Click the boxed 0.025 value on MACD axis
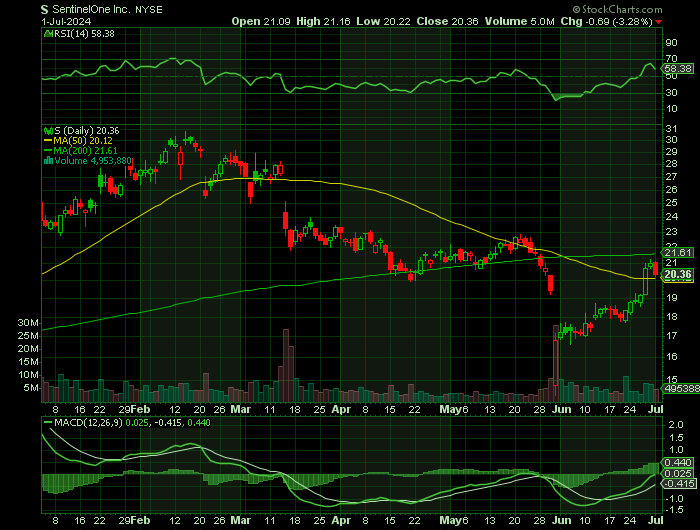The width and height of the screenshot is (700, 530). click(678, 474)
